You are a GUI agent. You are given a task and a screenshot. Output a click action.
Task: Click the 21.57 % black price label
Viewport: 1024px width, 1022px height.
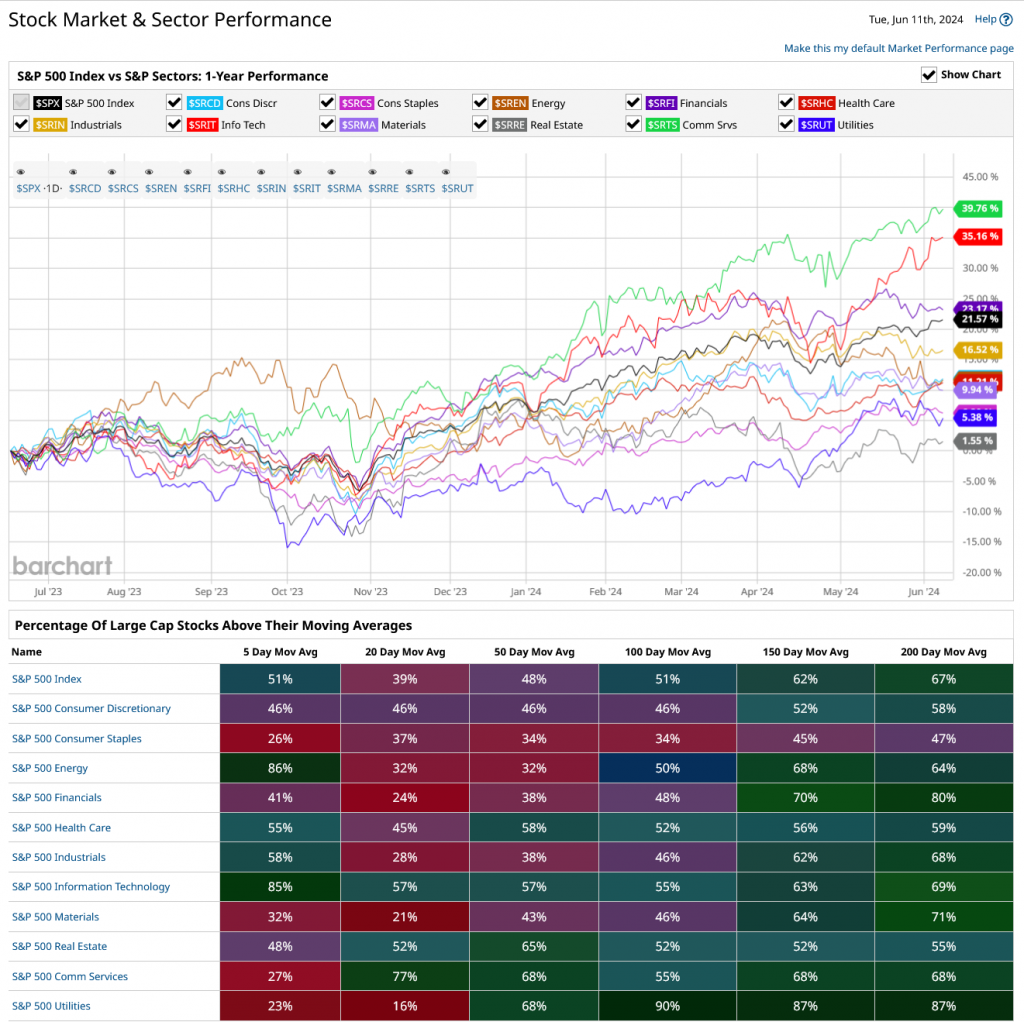pos(978,319)
